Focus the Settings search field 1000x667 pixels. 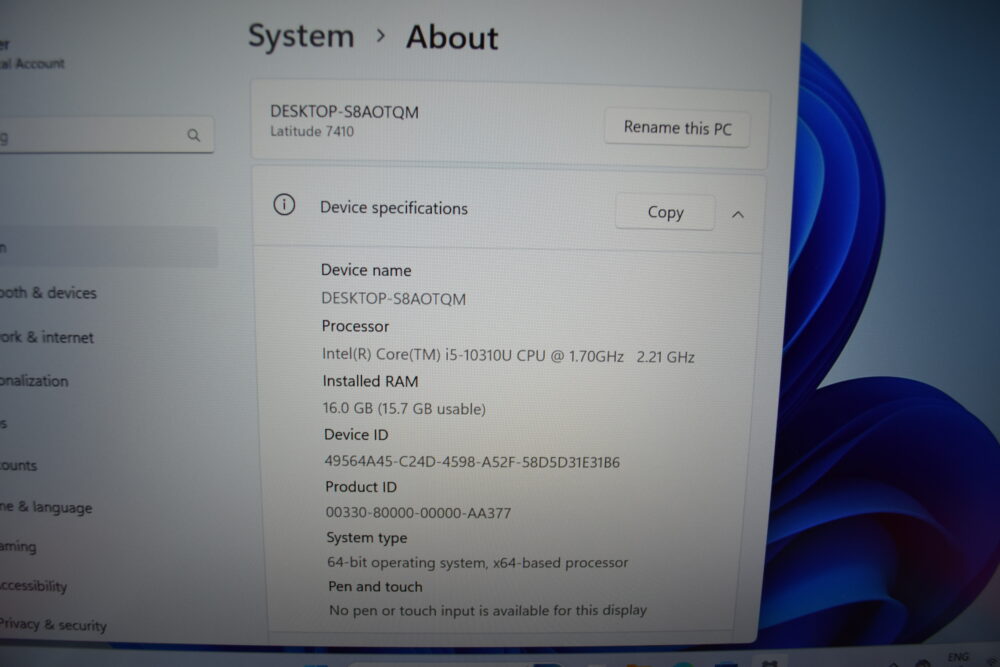point(106,135)
